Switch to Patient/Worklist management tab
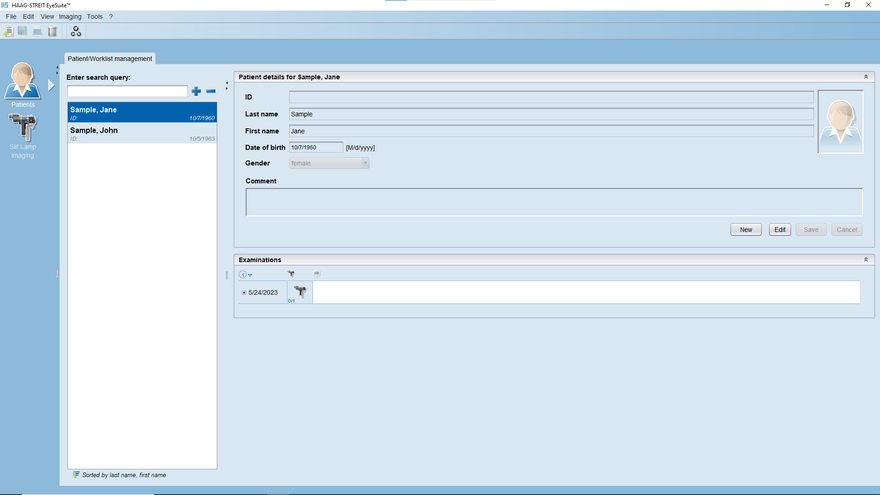This screenshot has width=880, height=495. [x=110, y=59]
